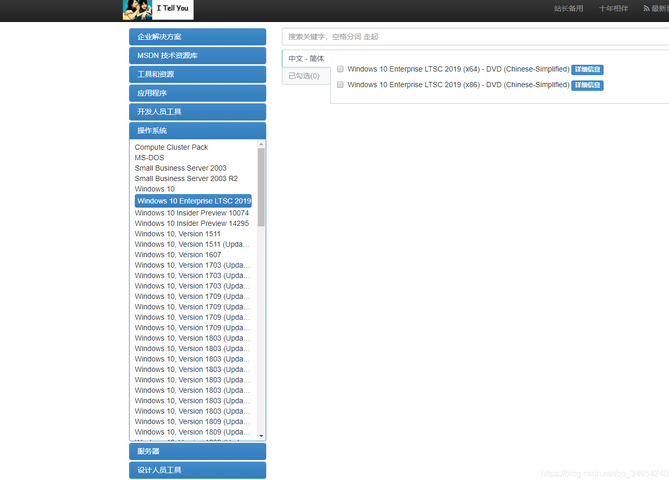Select Compute Cluster Pack in the list

point(172,147)
